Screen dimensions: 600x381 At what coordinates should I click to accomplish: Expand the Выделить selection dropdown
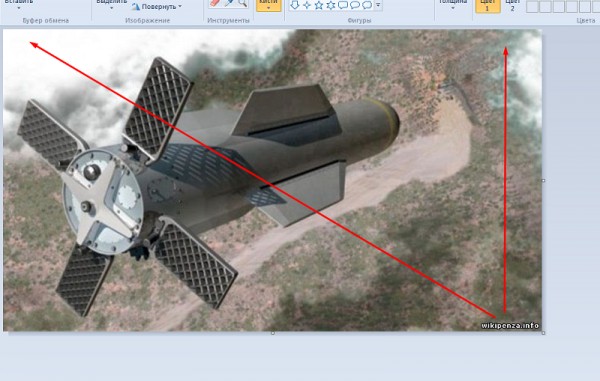click(x=111, y=8)
